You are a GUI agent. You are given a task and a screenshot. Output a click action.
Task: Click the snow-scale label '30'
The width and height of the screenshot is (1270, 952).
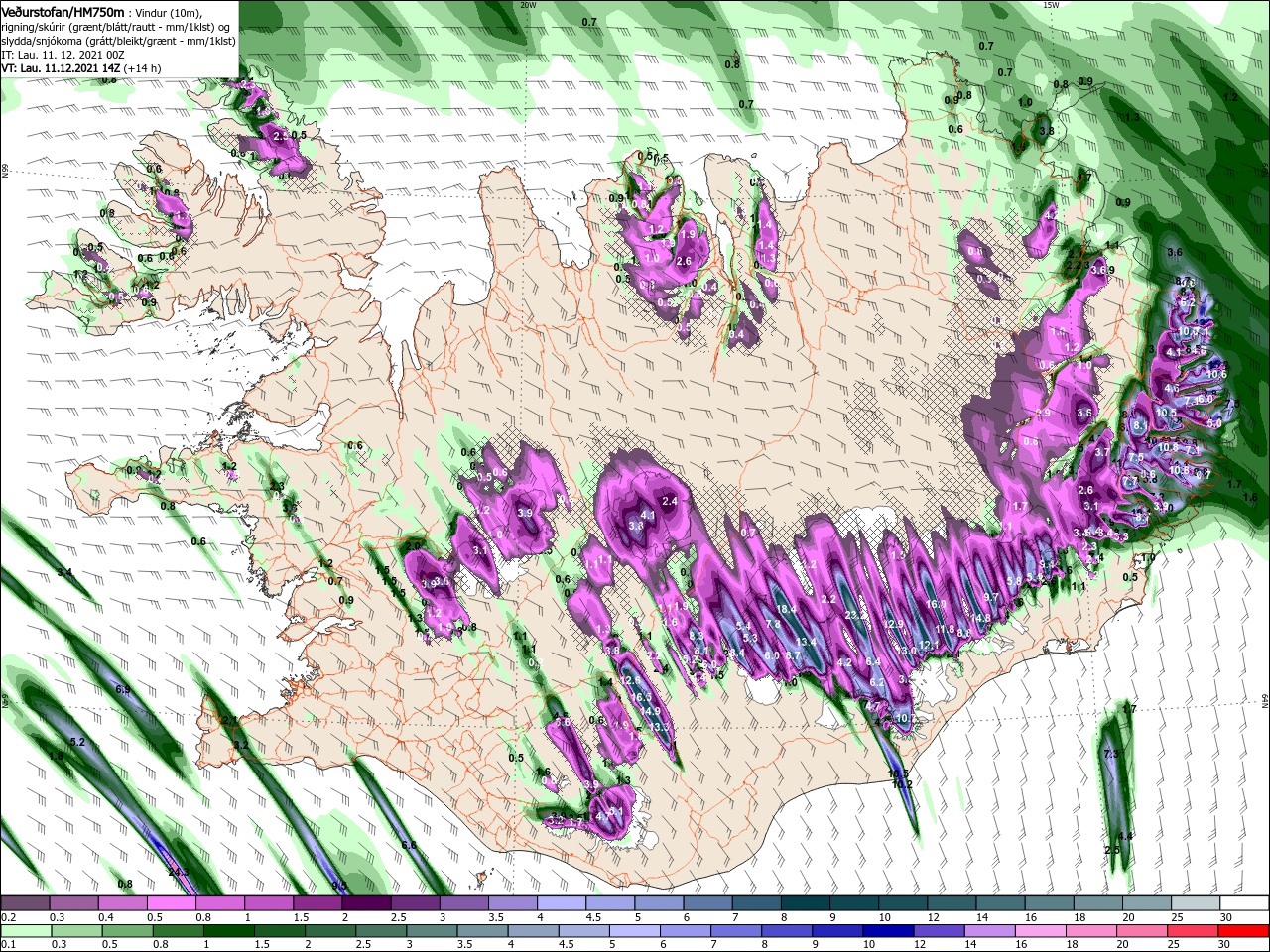[1226, 917]
